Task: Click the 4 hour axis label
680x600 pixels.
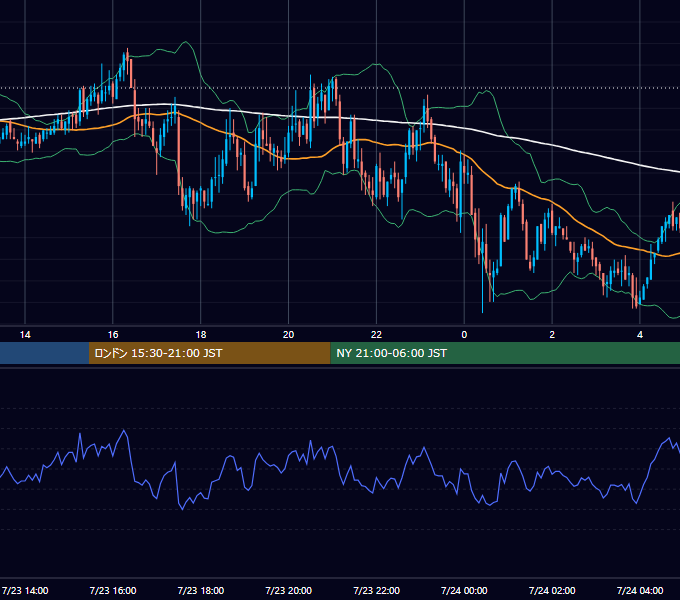Action: coord(640,335)
